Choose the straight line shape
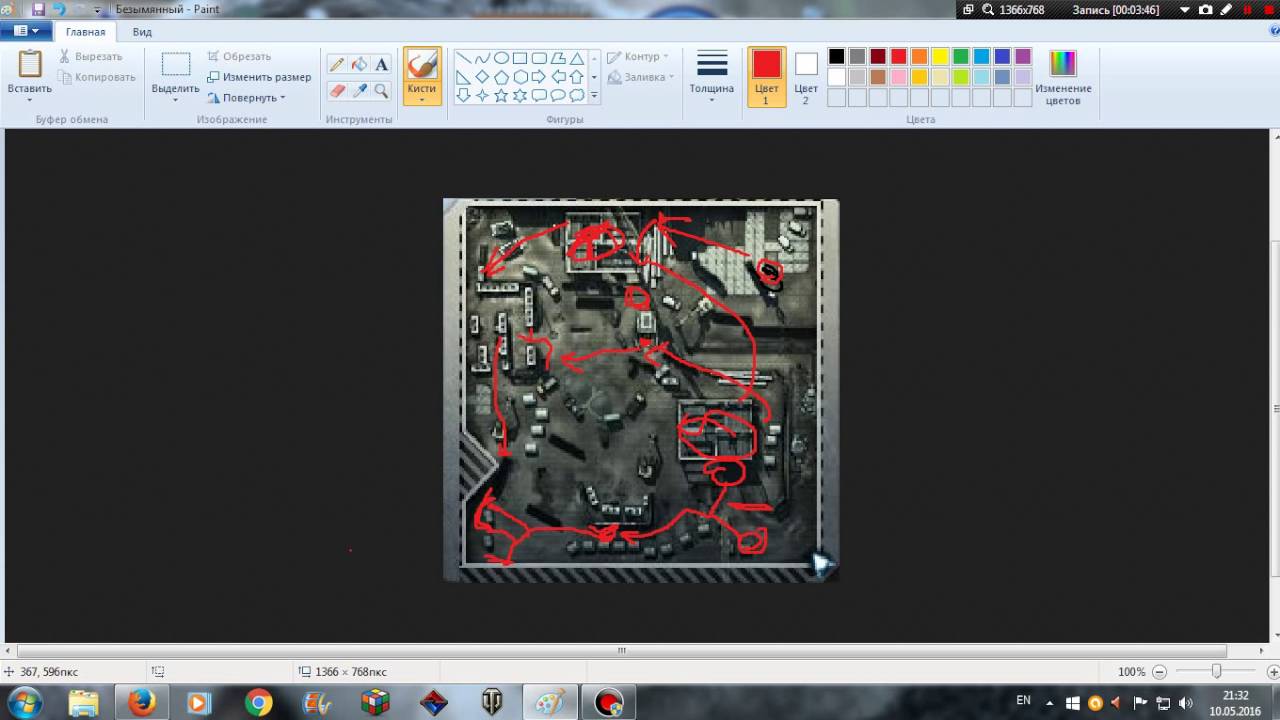The height and width of the screenshot is (720, 1280). point(464,58)
